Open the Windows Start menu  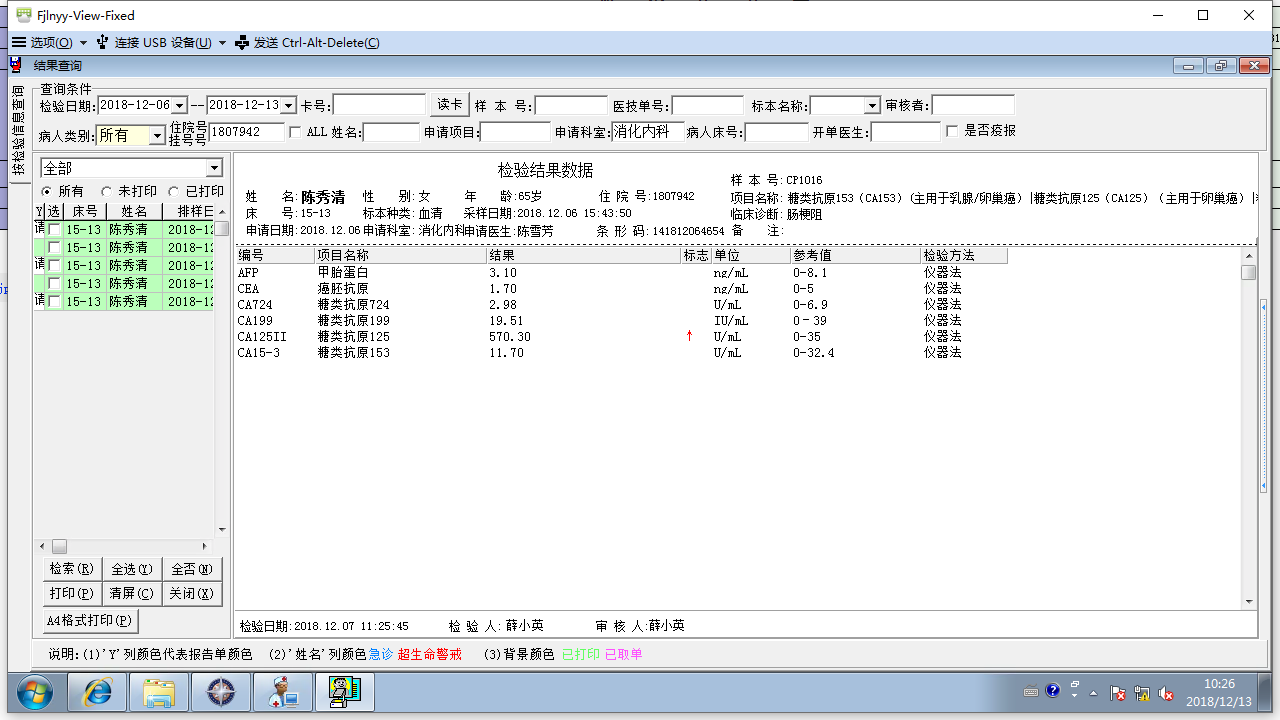[33, 692]
